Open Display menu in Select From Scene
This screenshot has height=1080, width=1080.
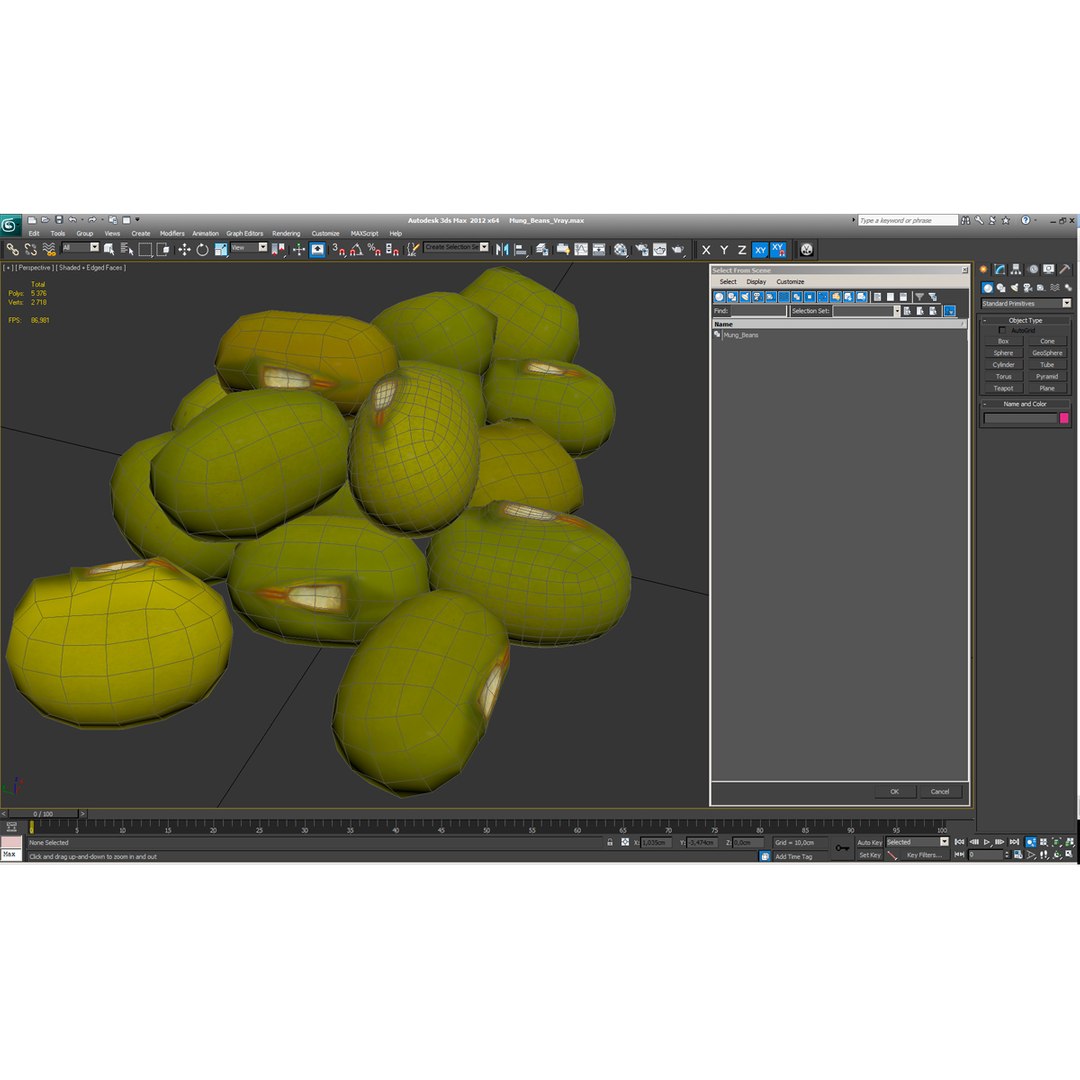[756, 282]
